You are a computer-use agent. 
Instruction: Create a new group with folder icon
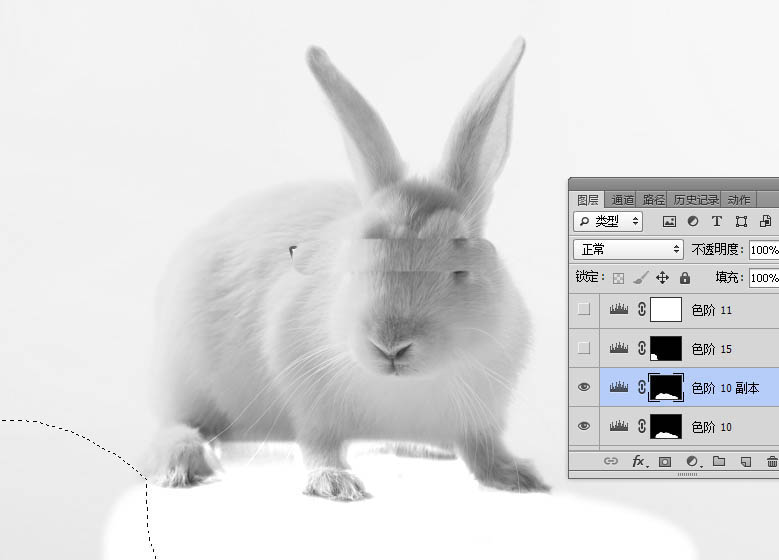pos(718,461)
